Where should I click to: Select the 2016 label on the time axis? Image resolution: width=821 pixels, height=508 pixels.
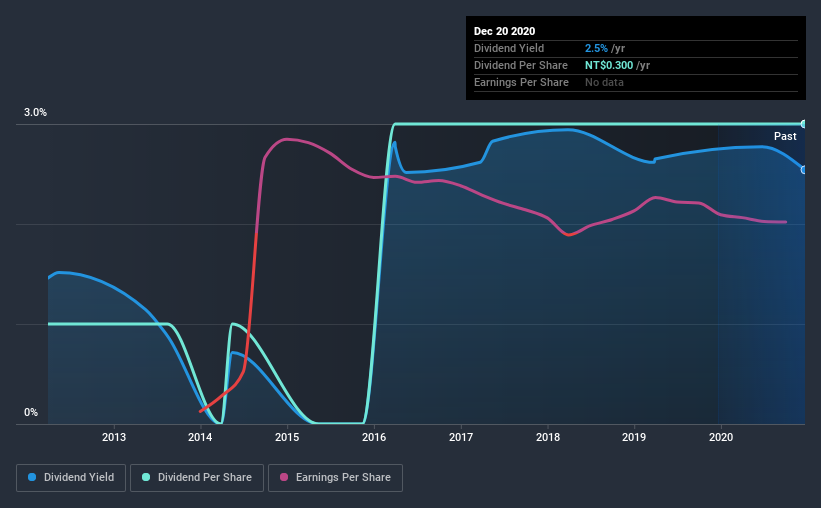(x=374, y=437)
